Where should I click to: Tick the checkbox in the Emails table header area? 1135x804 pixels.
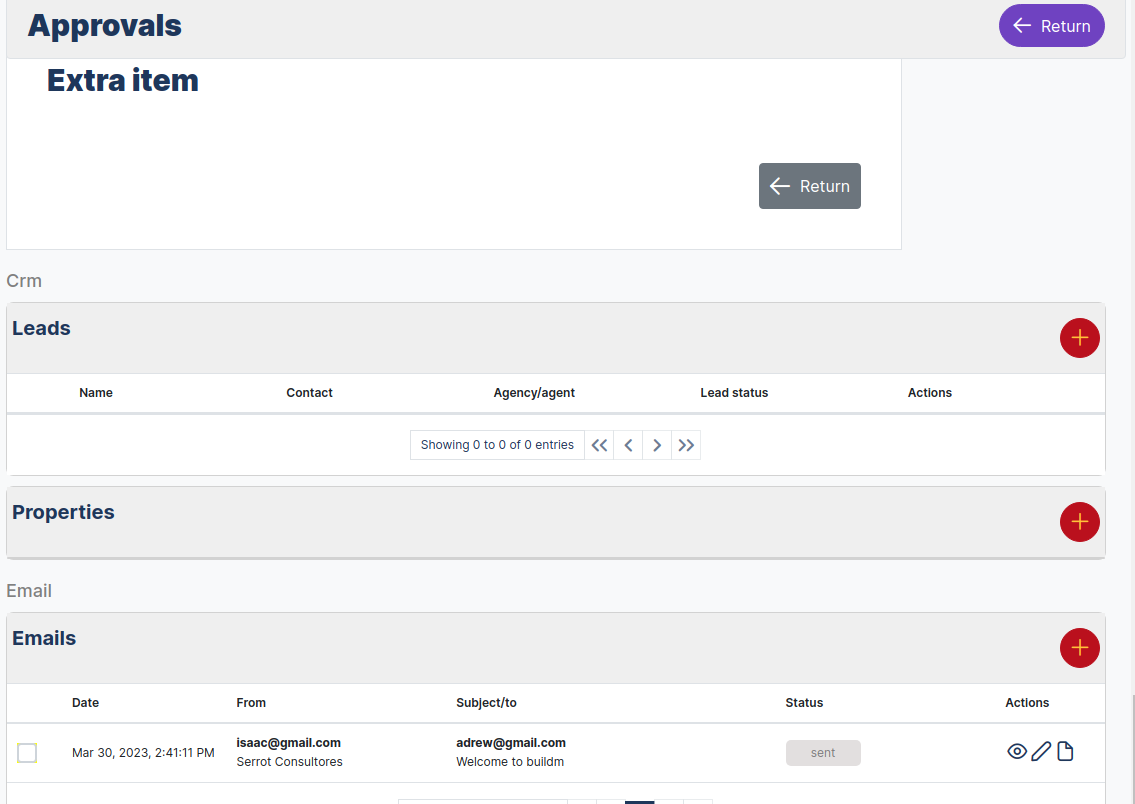(27, 703)
